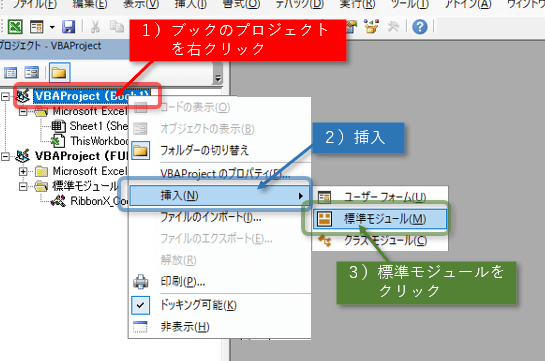Open the 表示(V) menu
Screen dimensions: 545x361
[141, 5]
